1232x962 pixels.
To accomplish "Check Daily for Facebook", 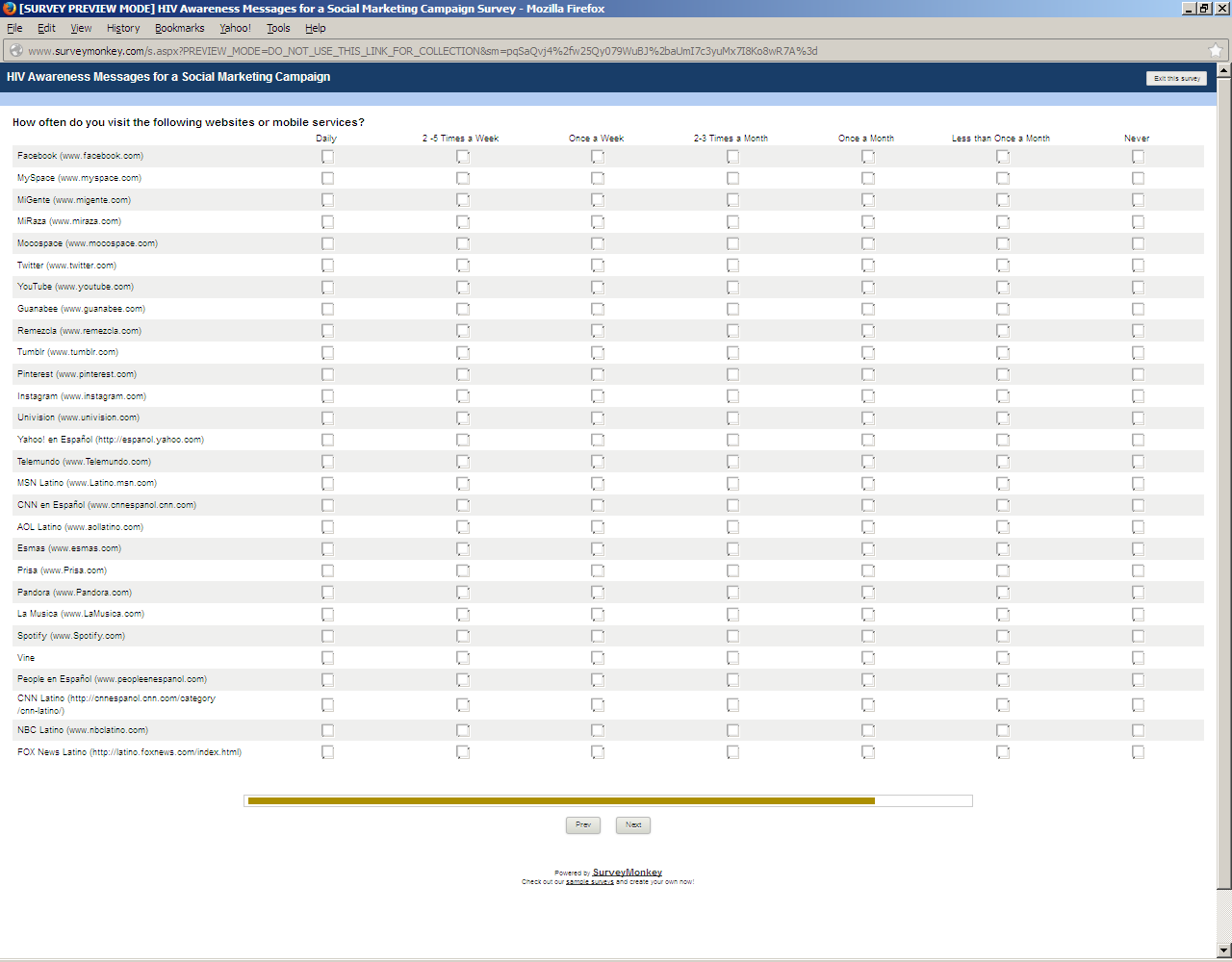I will click(x=327, y=156).
